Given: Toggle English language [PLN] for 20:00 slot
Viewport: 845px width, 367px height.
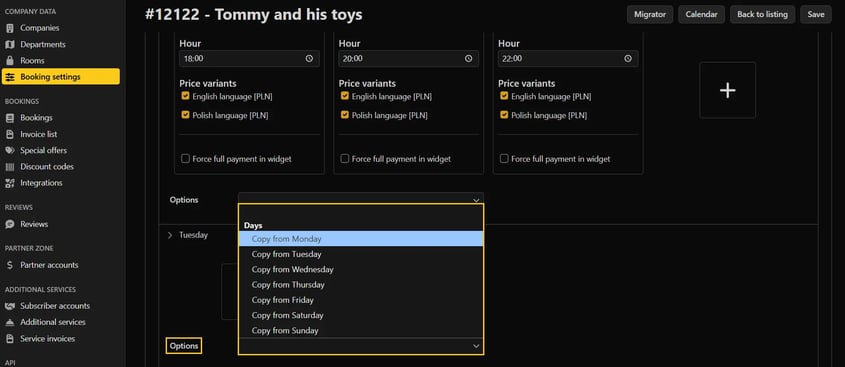Looking at the screenshot, I should coord(345,96).
